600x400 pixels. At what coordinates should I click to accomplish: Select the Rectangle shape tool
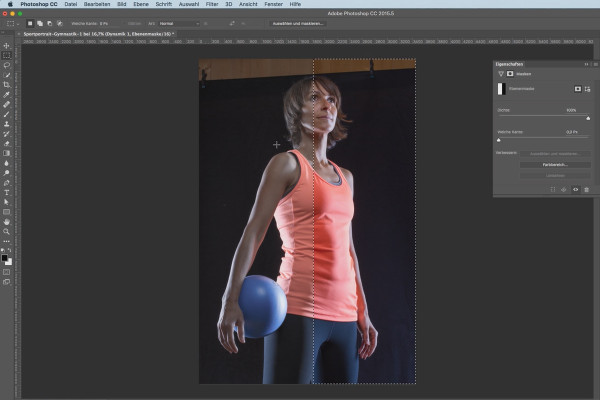pyautogui.click(x=7, y=212)
